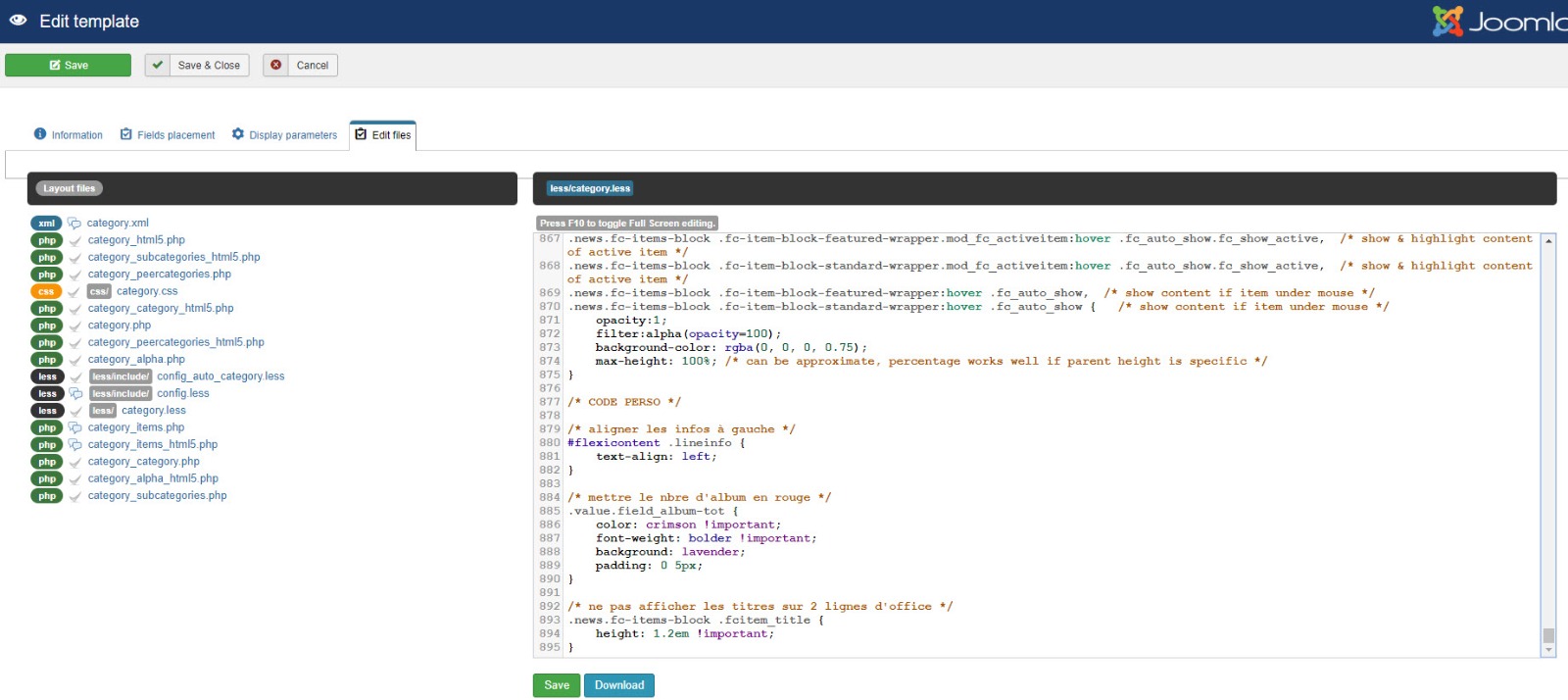Click the check icon beside category.less
The image size is (1568, 700).
coord(75,412)
